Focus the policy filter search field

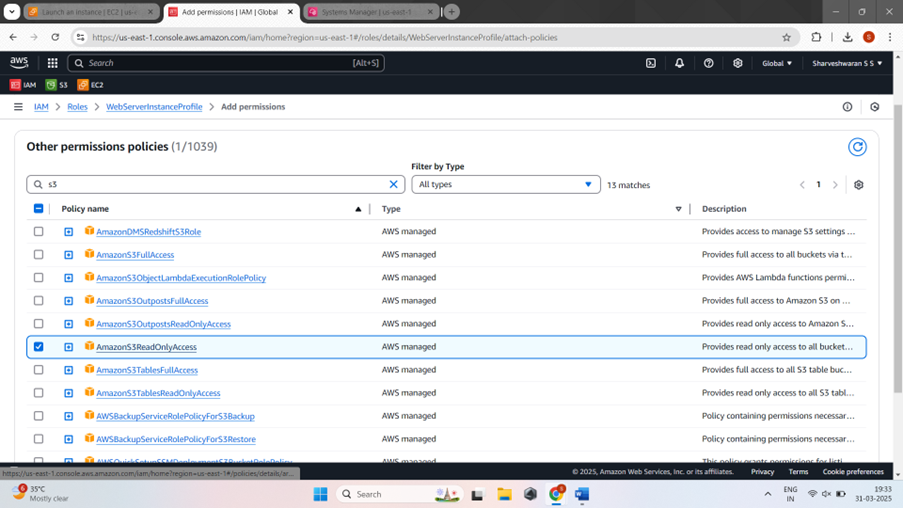click(215, 184)
